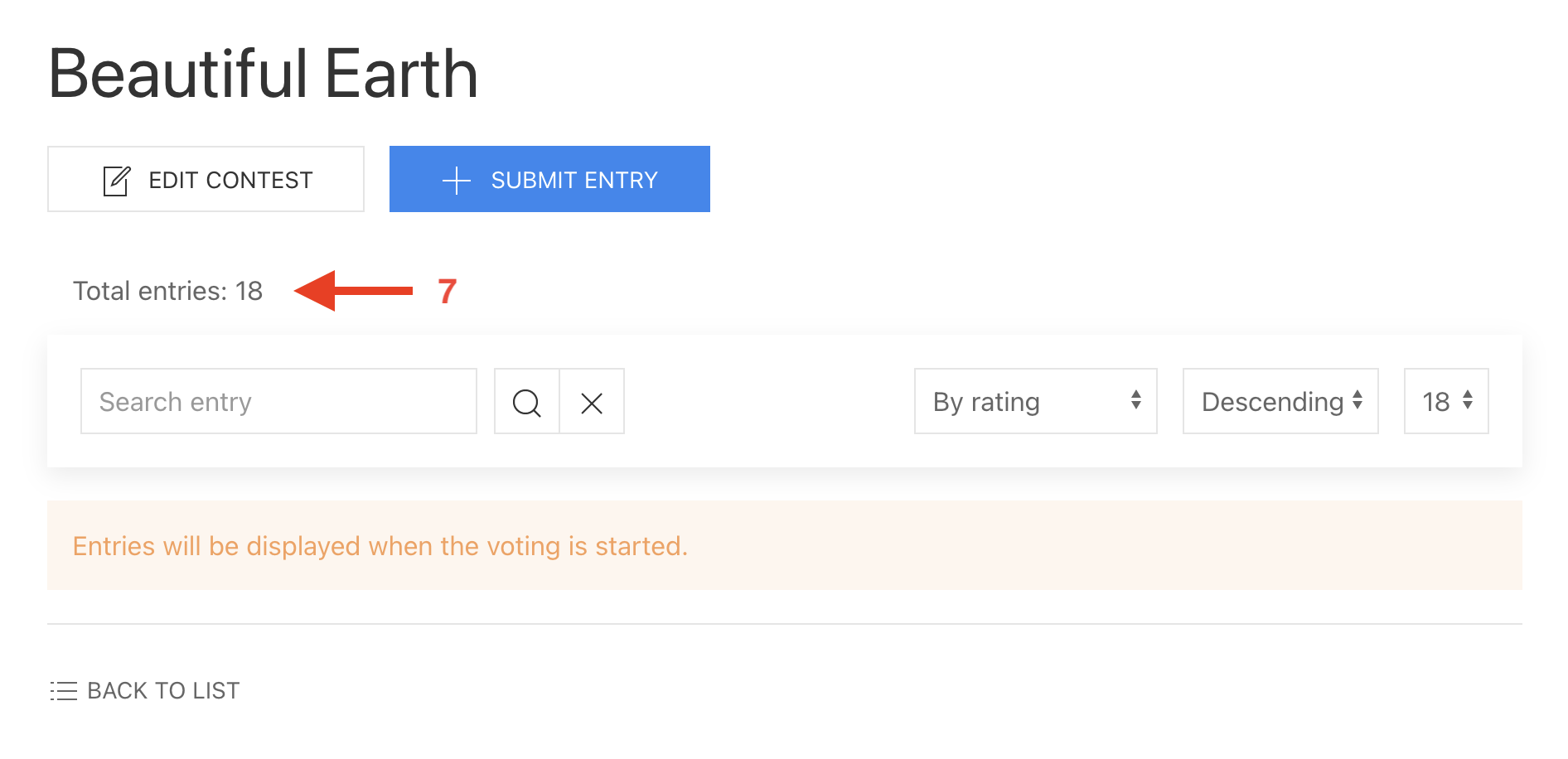Click the By rating dropdown arrows
Image resolution: width=1568 pixels, height=759 pixels.
point(1136,401)
